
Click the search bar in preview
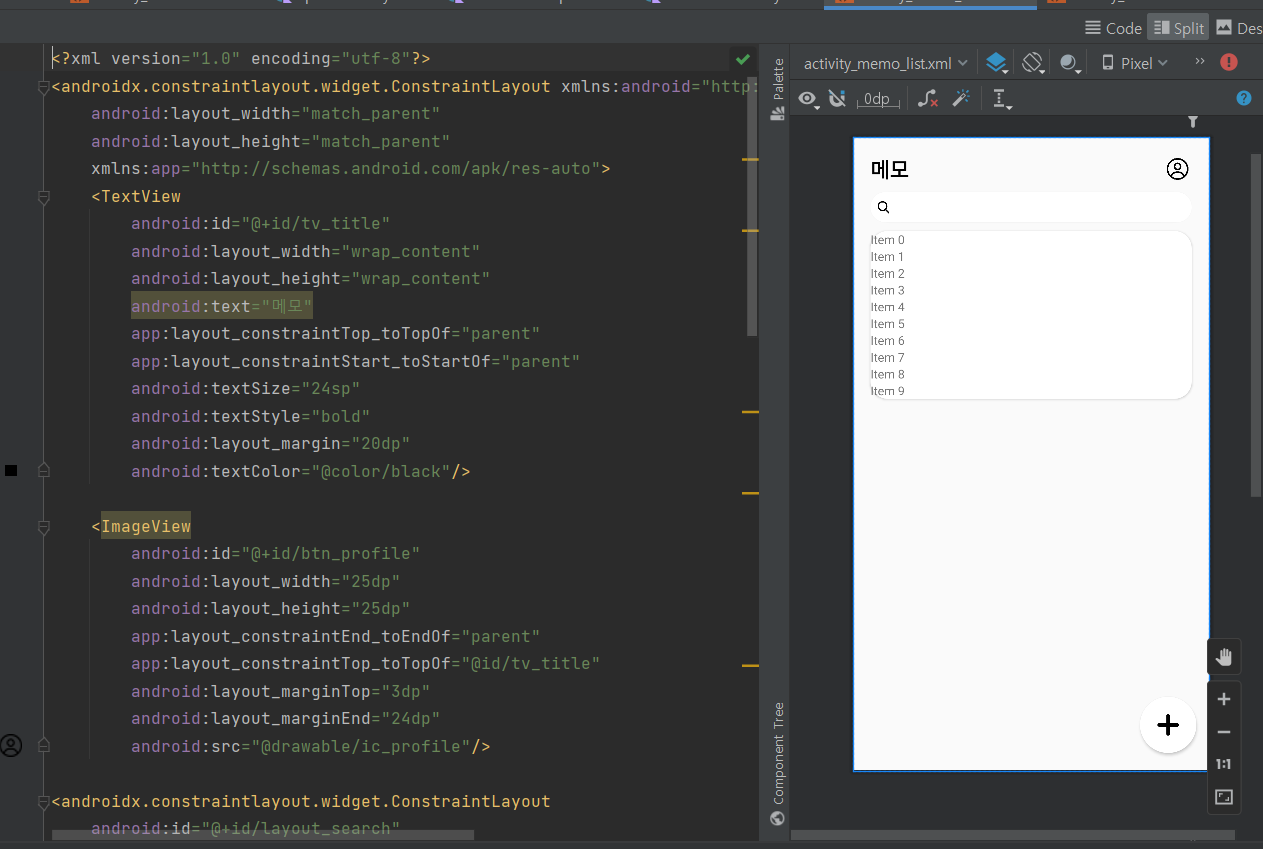pos(1030,207)
